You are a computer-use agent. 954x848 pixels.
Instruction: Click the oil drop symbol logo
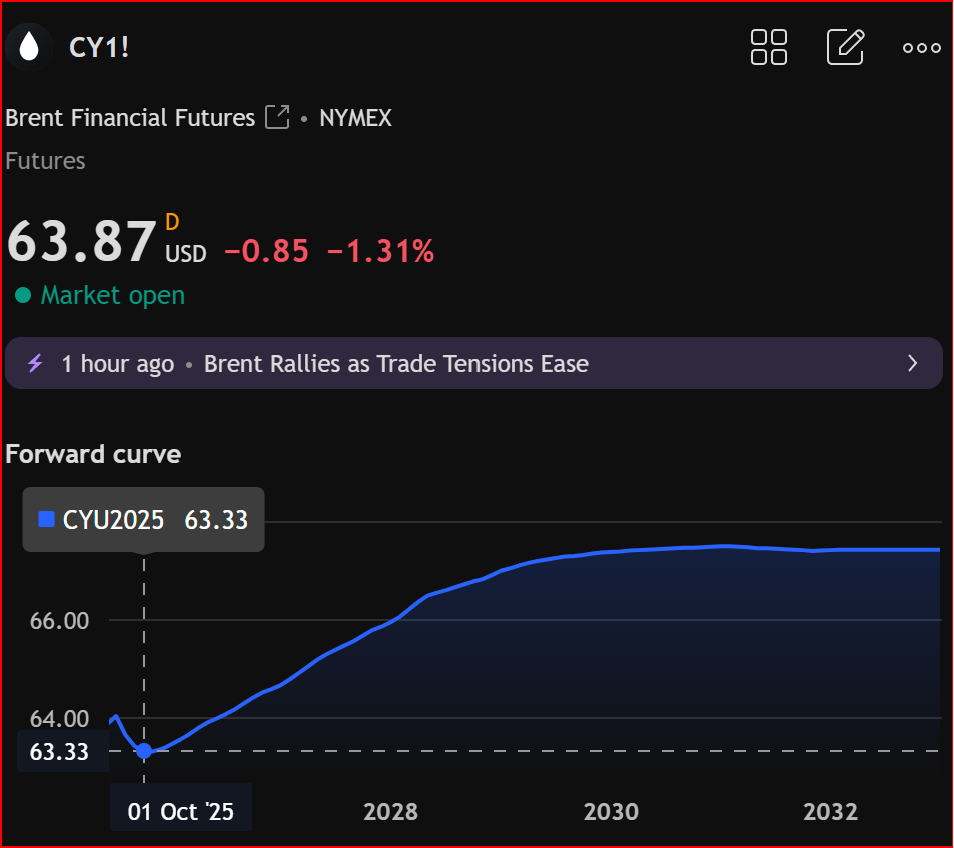[x=29, y=47]
